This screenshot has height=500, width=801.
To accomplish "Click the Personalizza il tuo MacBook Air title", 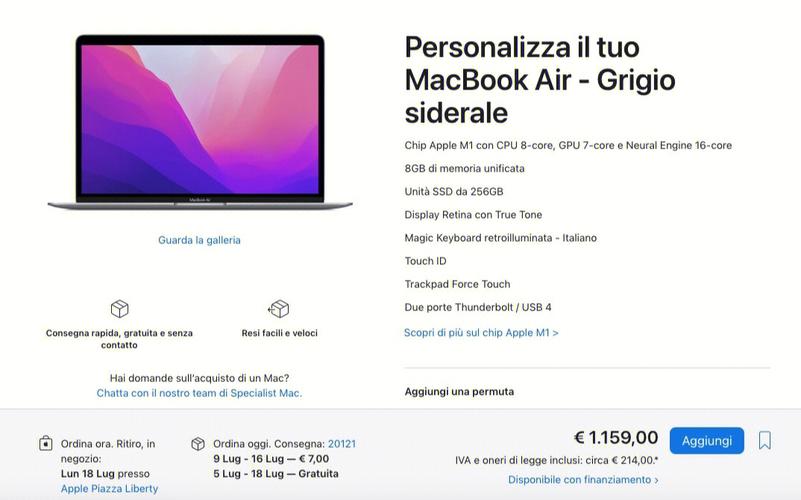I will pos(540,80).
